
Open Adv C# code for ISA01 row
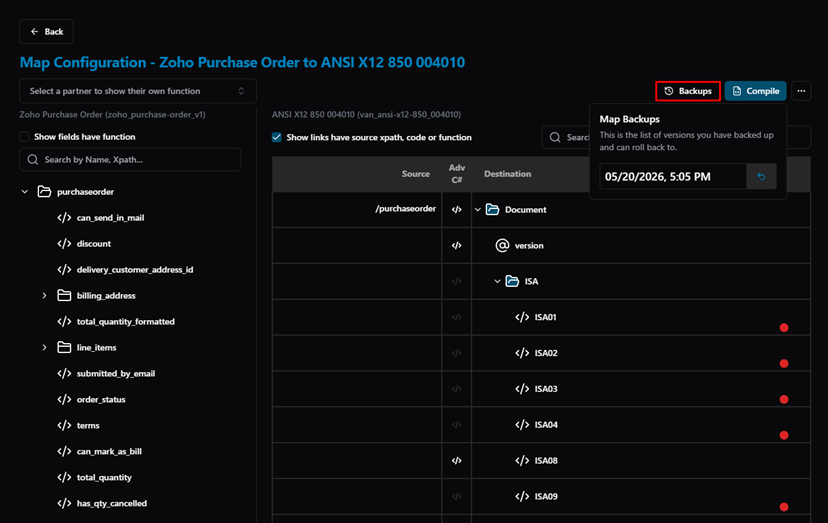(457, 317)
